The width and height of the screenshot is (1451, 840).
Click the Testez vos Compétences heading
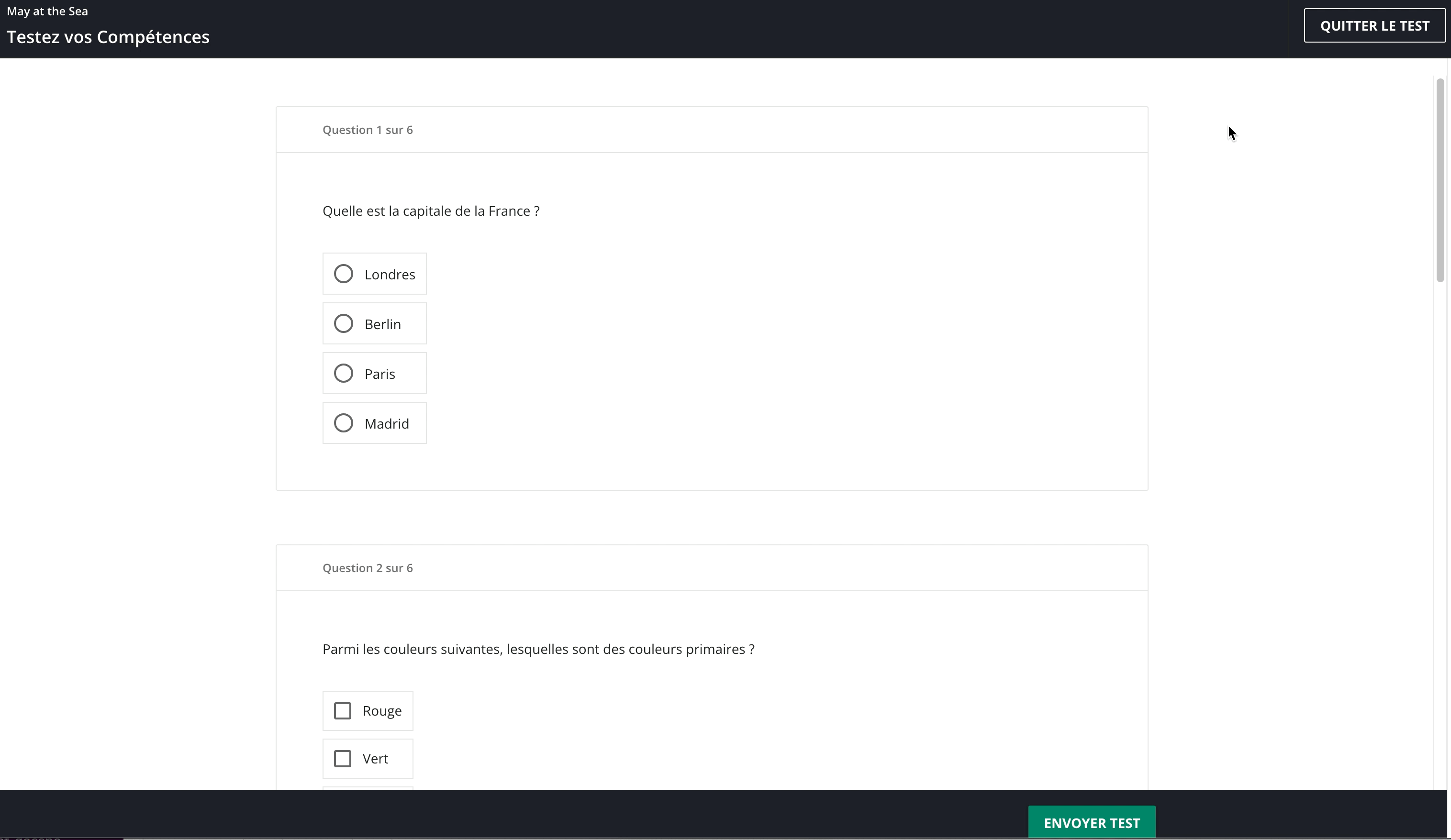point(108,37)
